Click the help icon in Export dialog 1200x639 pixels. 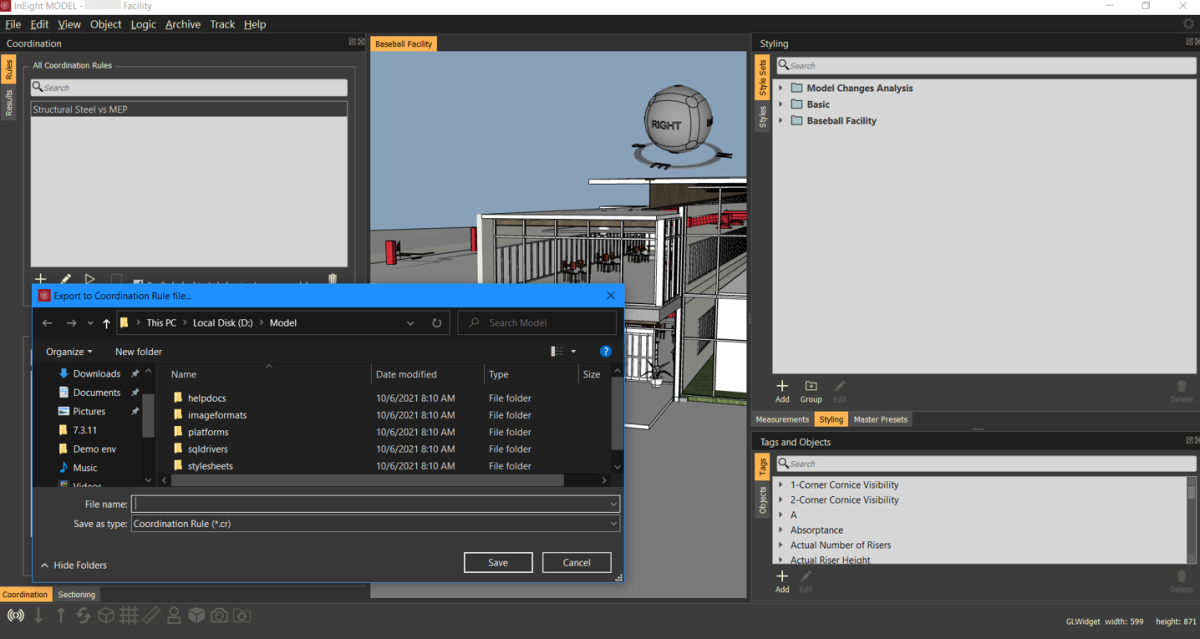tap(605, 352)
